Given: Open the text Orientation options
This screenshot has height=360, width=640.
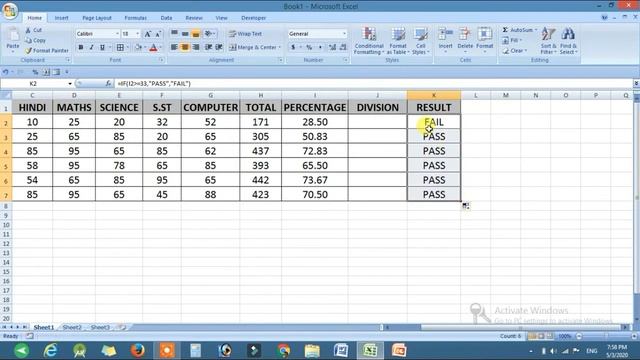Looking at the screenshot, I should pos(209,33).
